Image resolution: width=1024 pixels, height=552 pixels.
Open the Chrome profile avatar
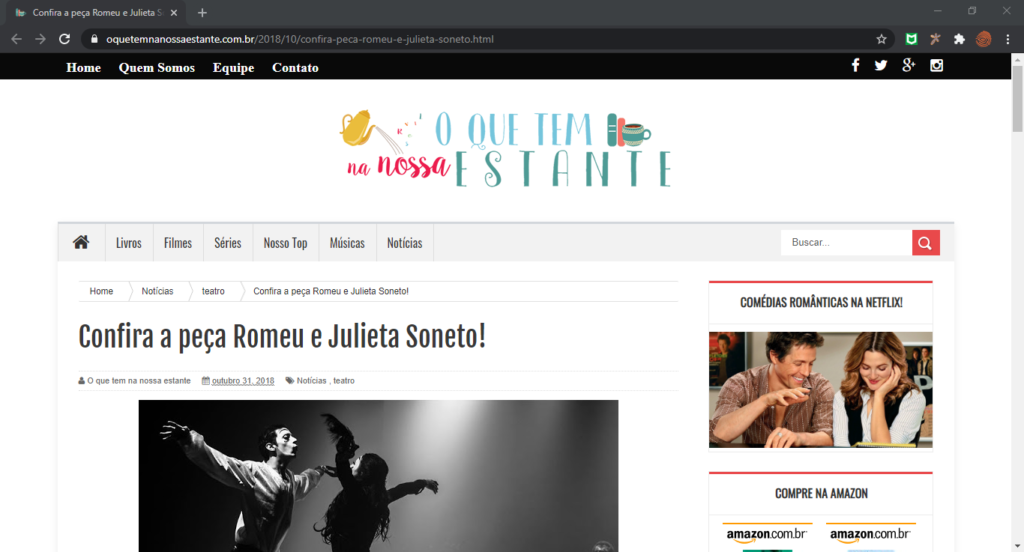coord(984,39)
